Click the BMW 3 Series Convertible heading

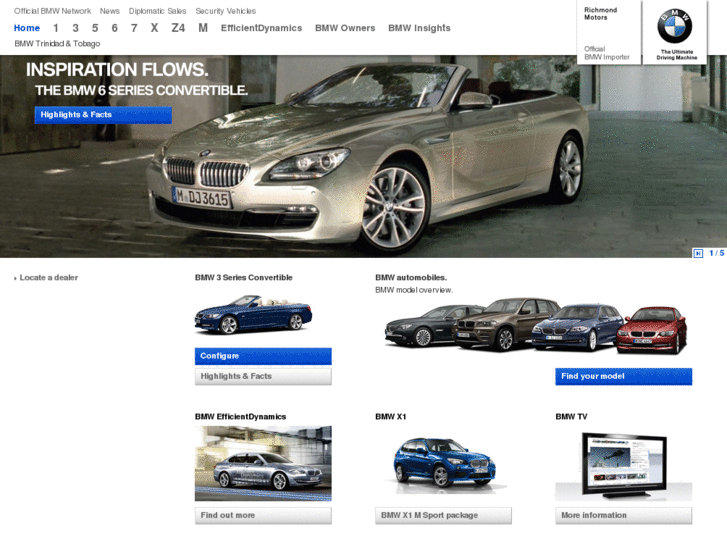(x=243, y=277)
